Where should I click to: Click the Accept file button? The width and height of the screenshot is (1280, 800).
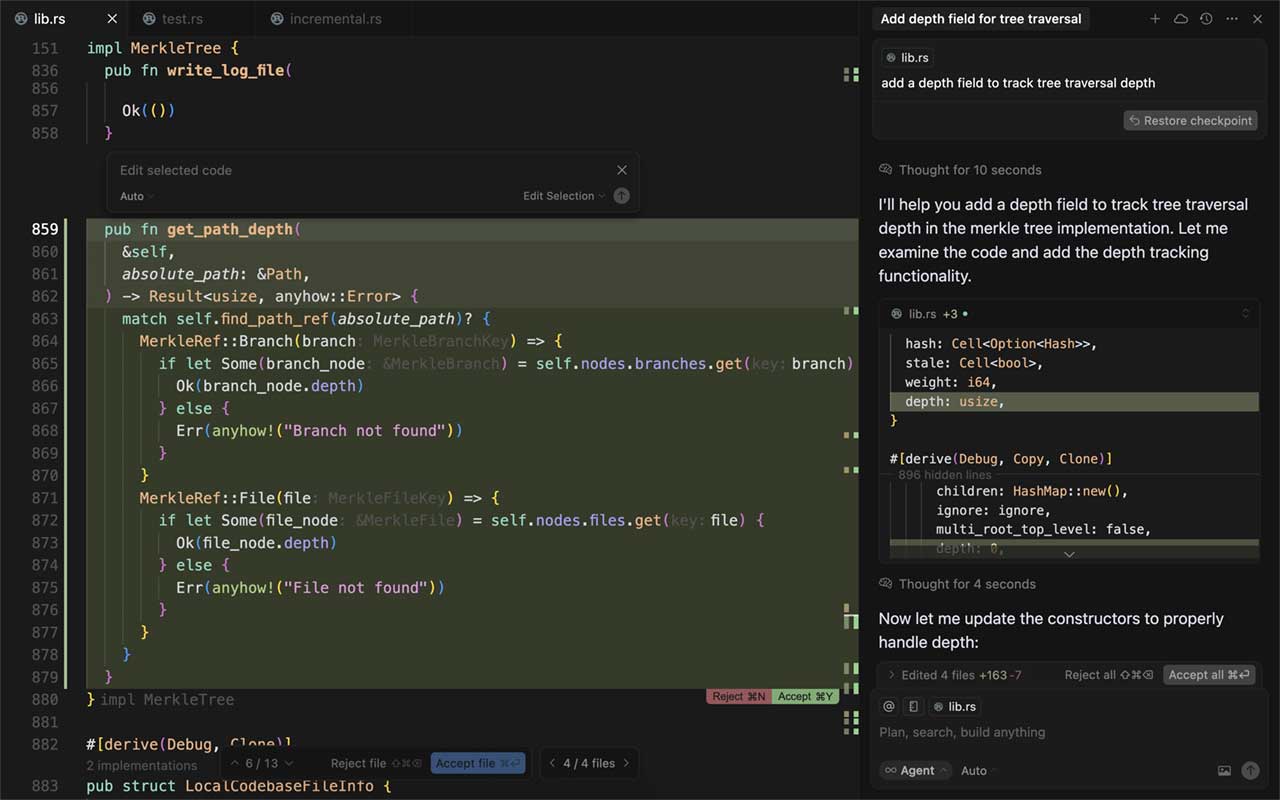point(478,763)
